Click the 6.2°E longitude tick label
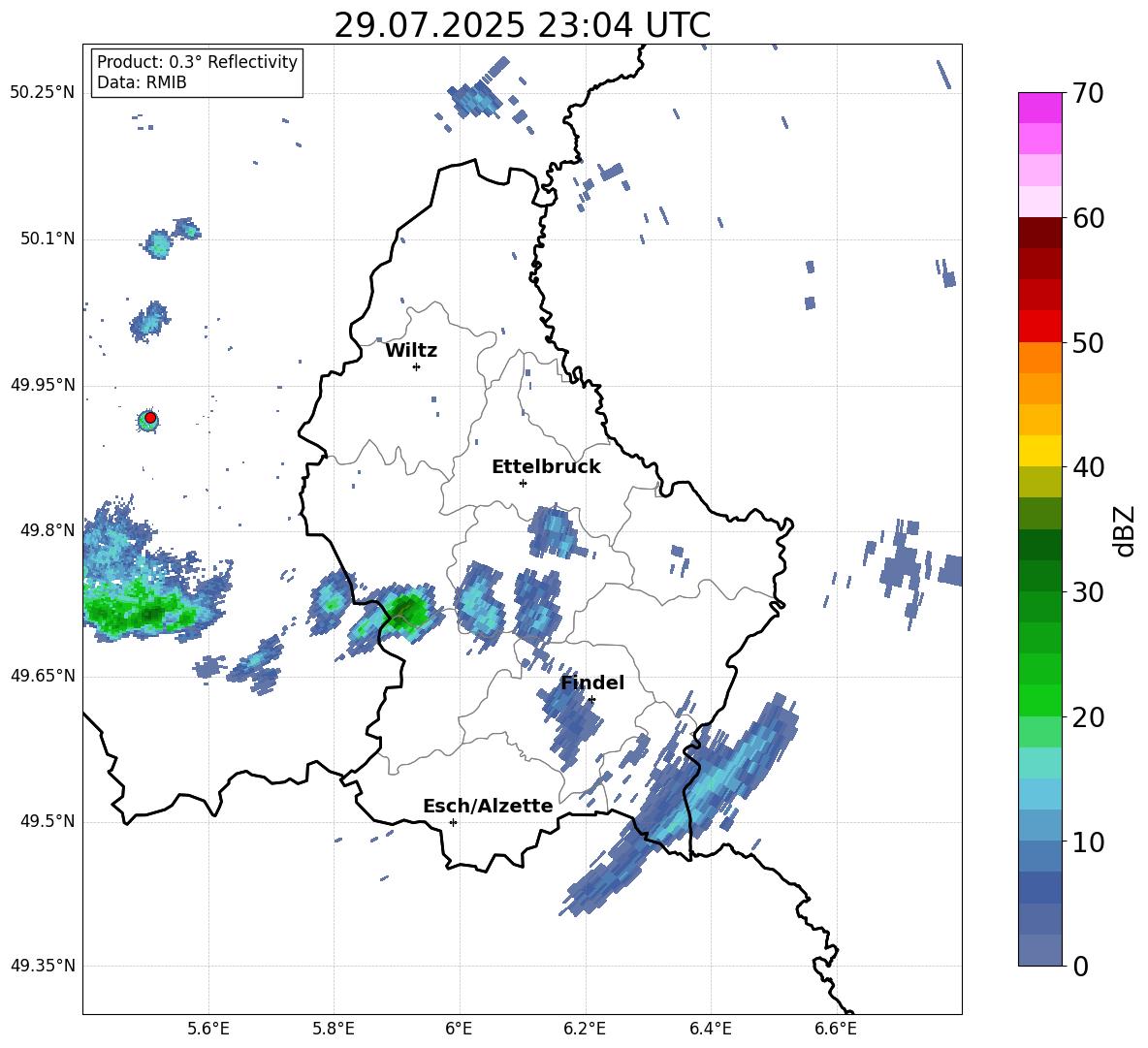 [x=585, y=1029]
